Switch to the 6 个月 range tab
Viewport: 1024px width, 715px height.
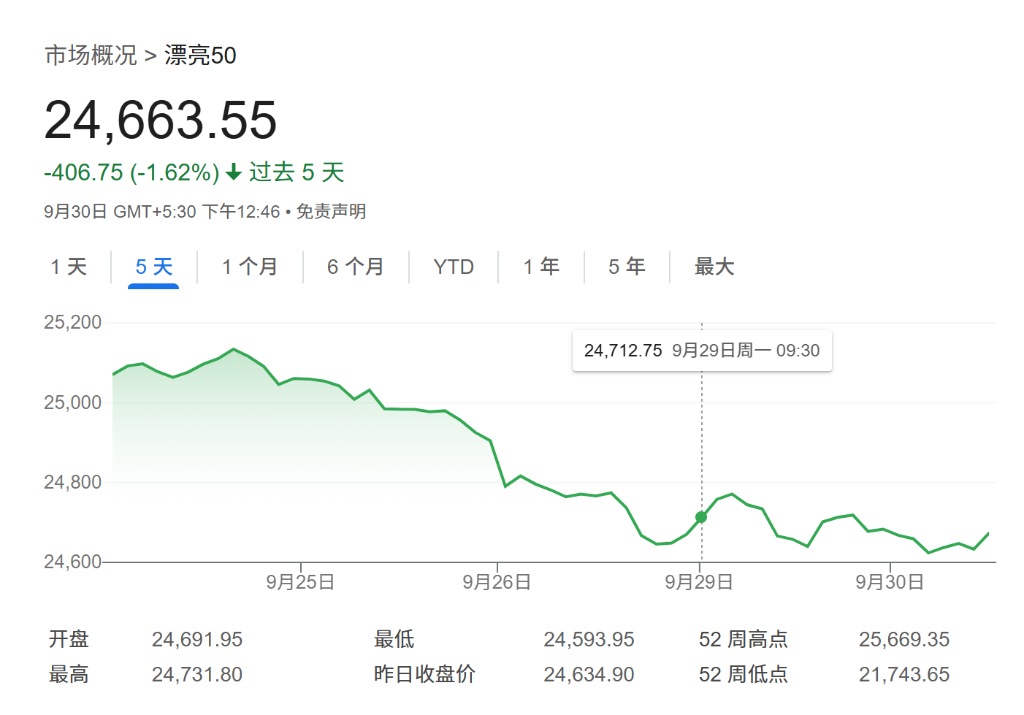[x=356, y=267]
